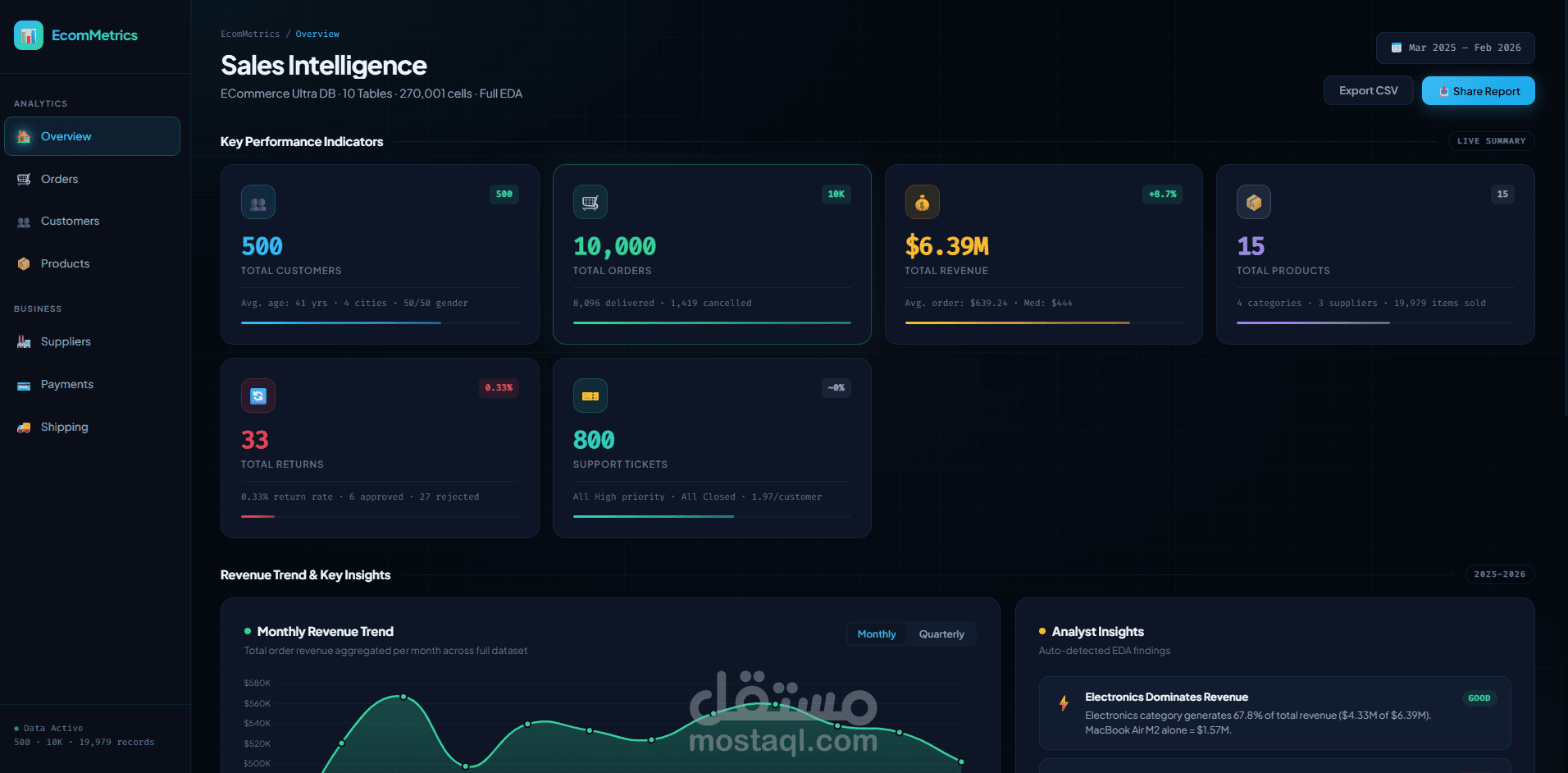Click the peak data point on revenue chart

pyautogui.click(x=403, y=697)
